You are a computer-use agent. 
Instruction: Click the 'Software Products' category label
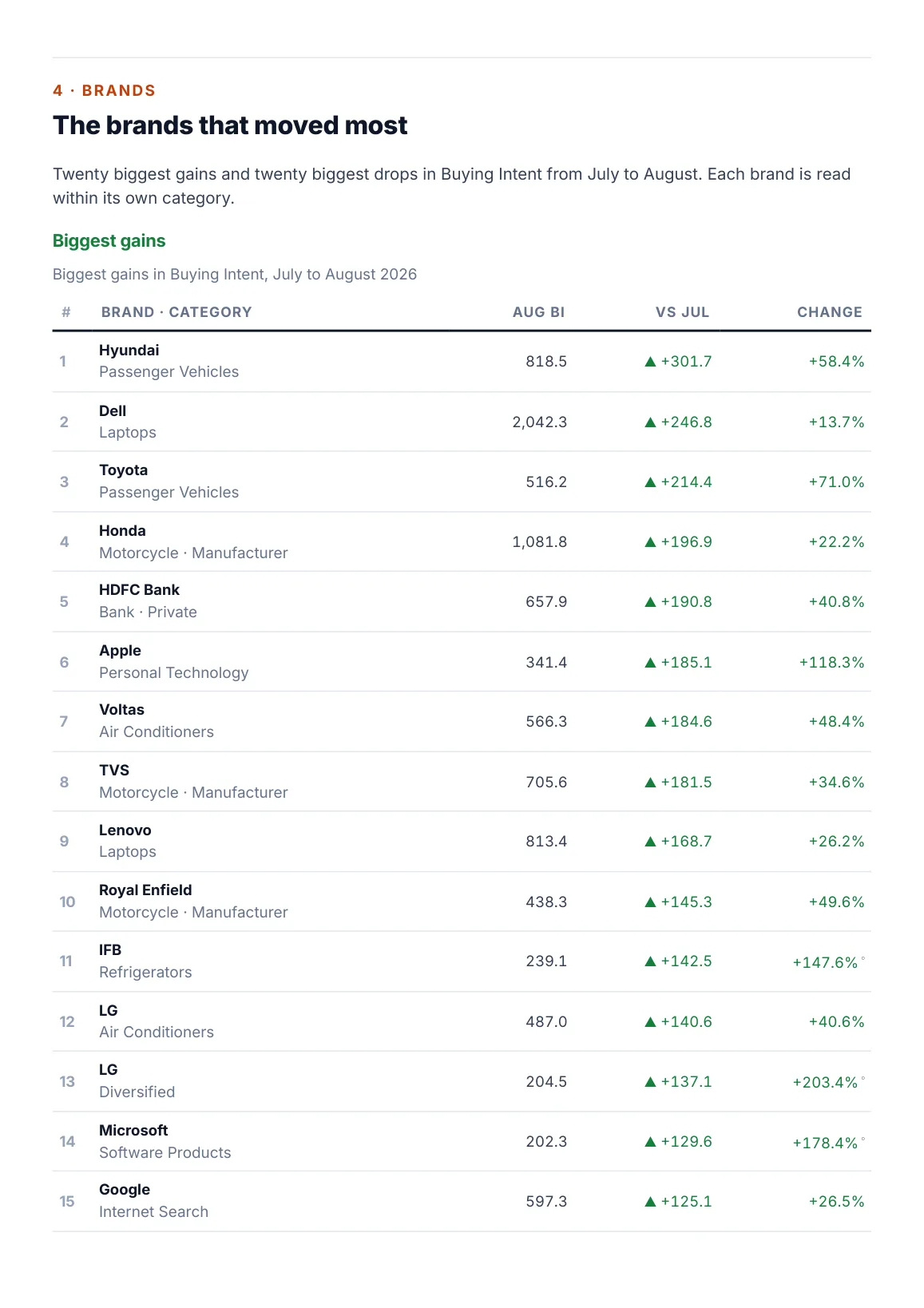coord(165,1153)
